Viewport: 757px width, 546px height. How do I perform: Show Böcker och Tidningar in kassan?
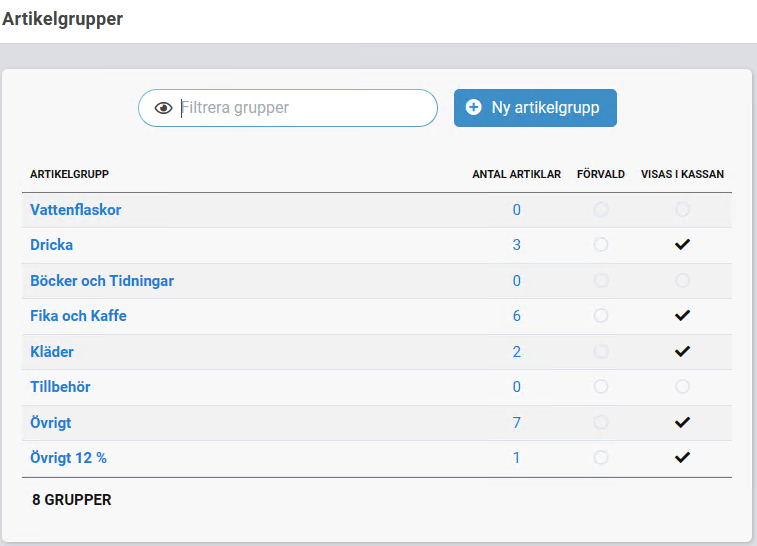point(683,281)
